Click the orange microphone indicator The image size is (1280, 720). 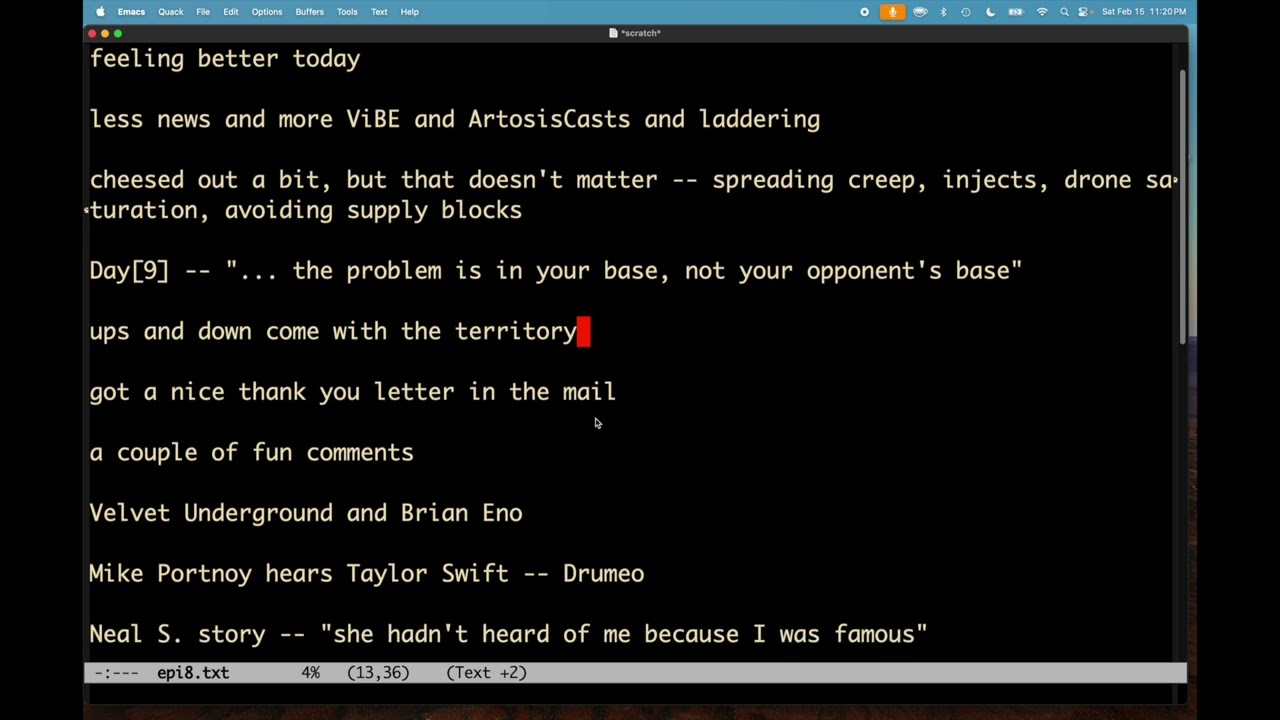pyautogui.click(x=892, y=12)
